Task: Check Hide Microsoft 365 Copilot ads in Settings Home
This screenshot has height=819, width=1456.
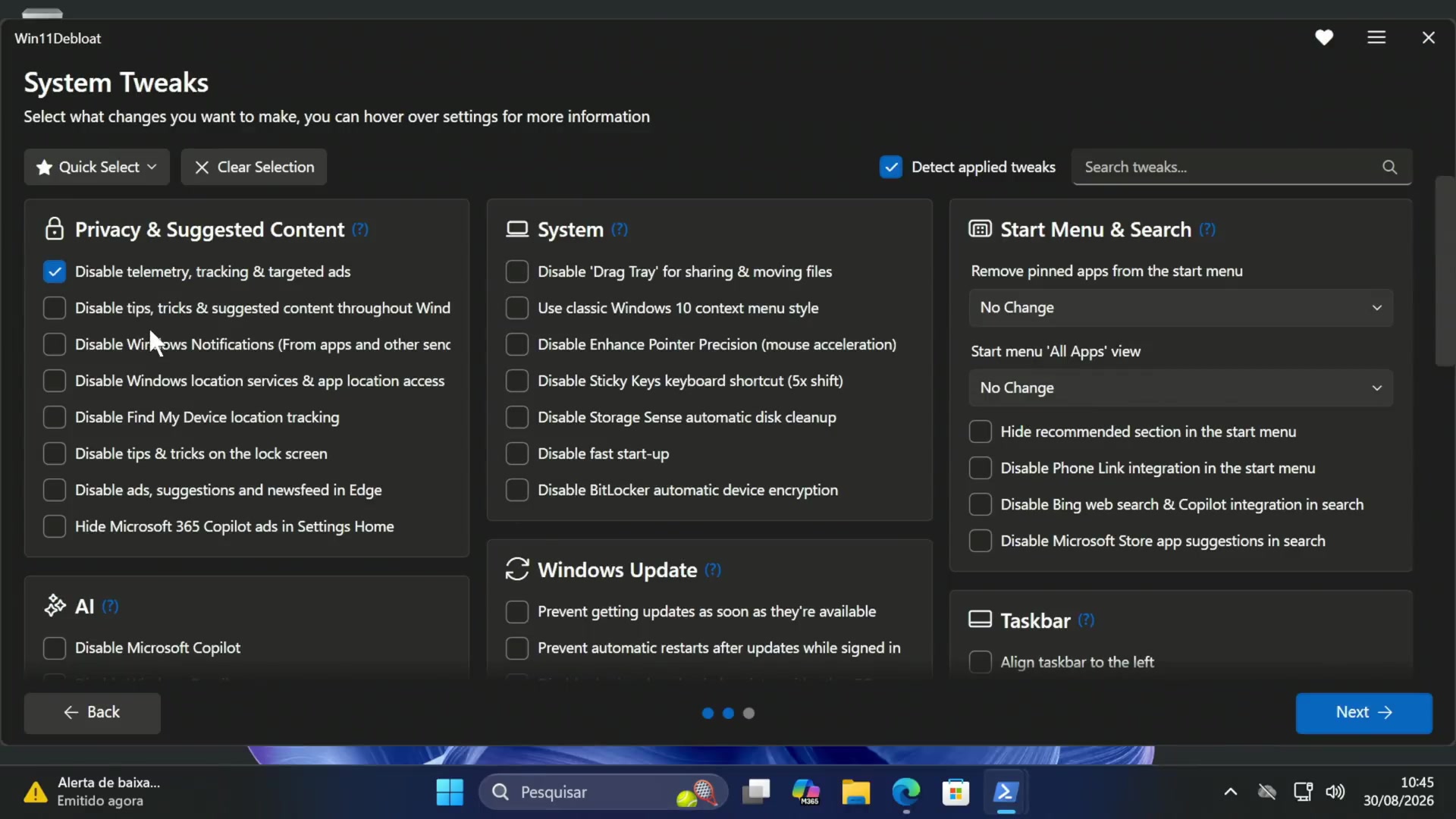Action: [55, 526]
